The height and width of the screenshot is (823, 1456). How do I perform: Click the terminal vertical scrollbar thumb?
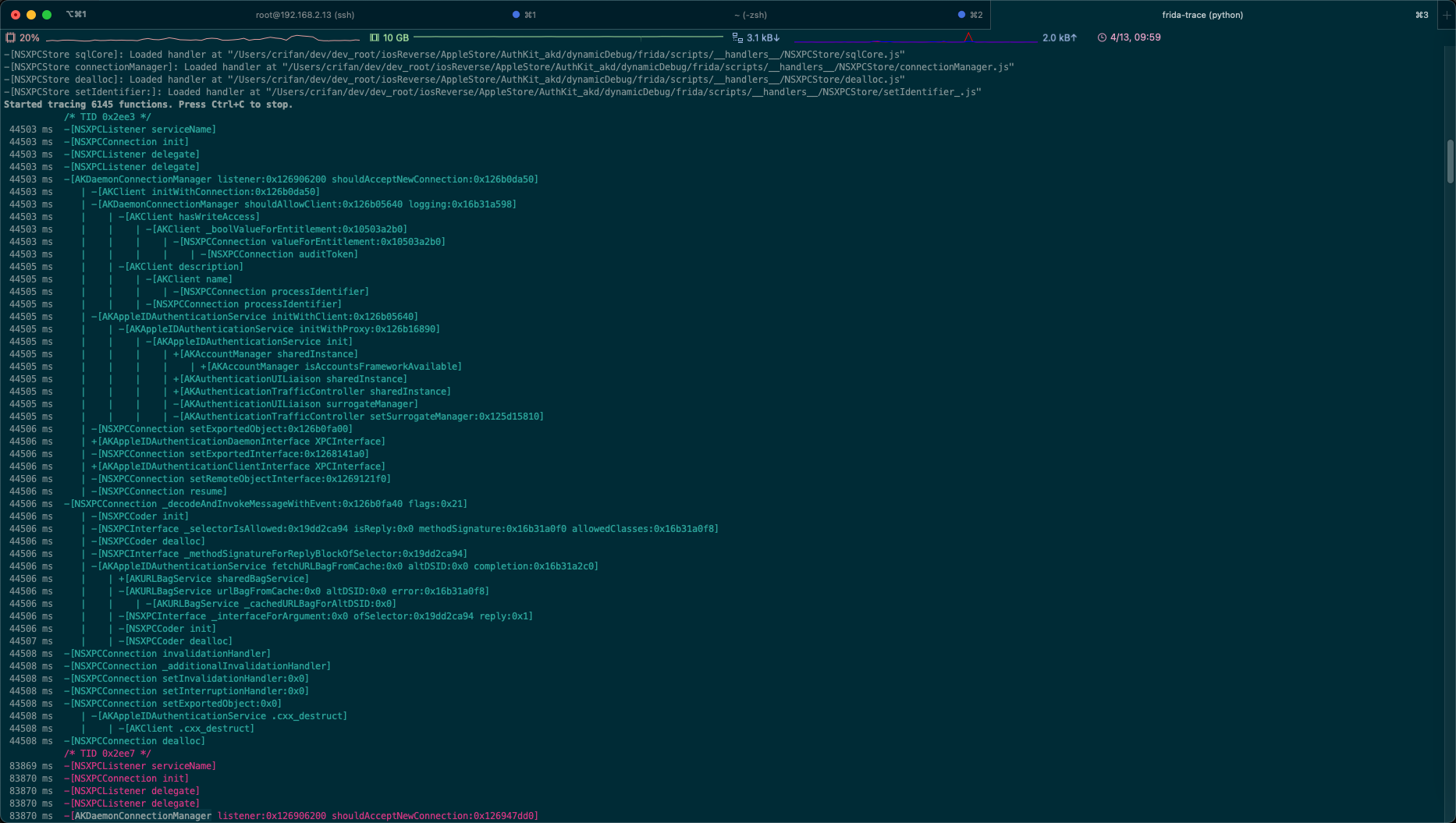pos(1450,161)
